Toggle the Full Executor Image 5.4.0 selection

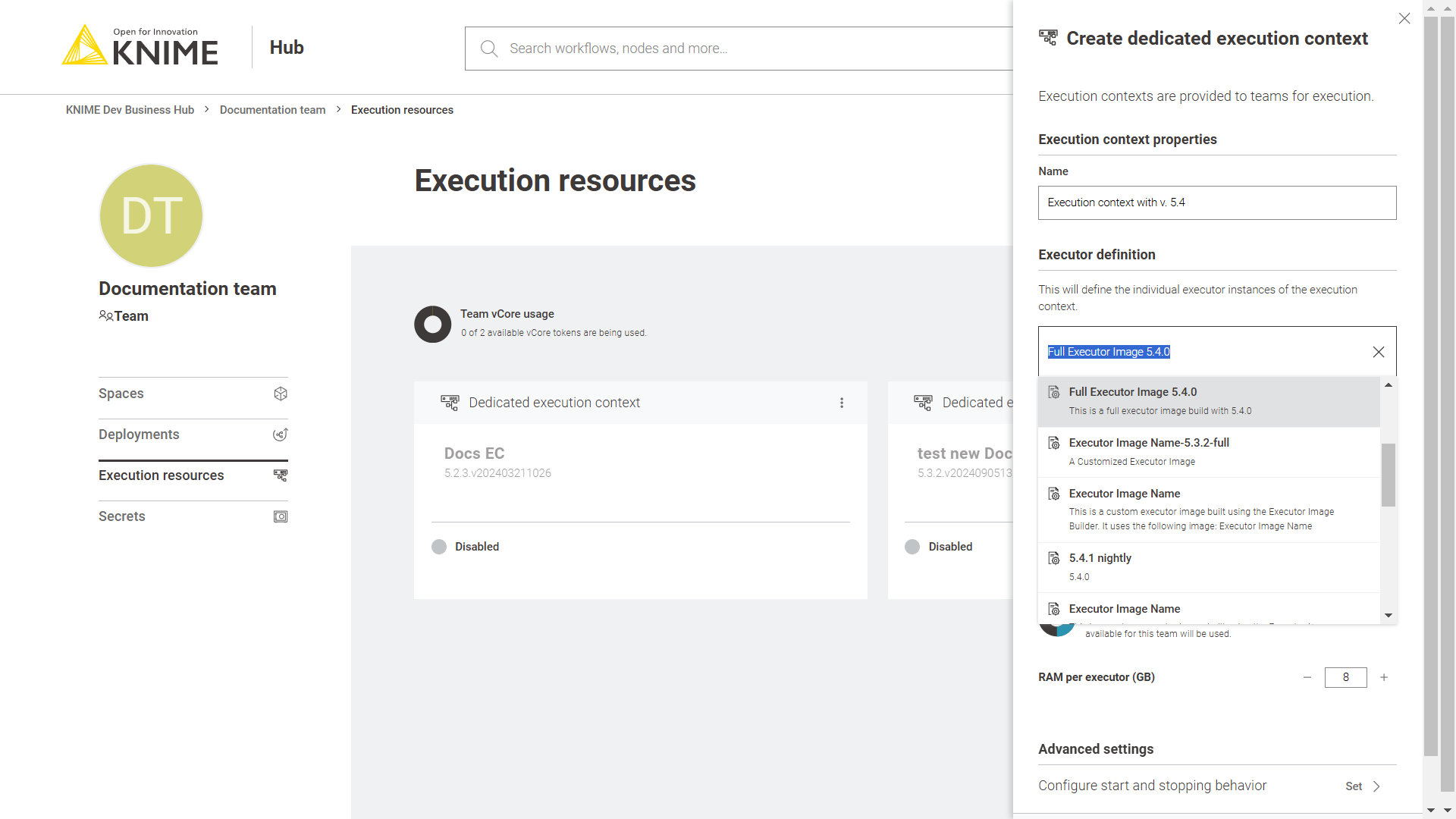click(x=1210, y=400)
